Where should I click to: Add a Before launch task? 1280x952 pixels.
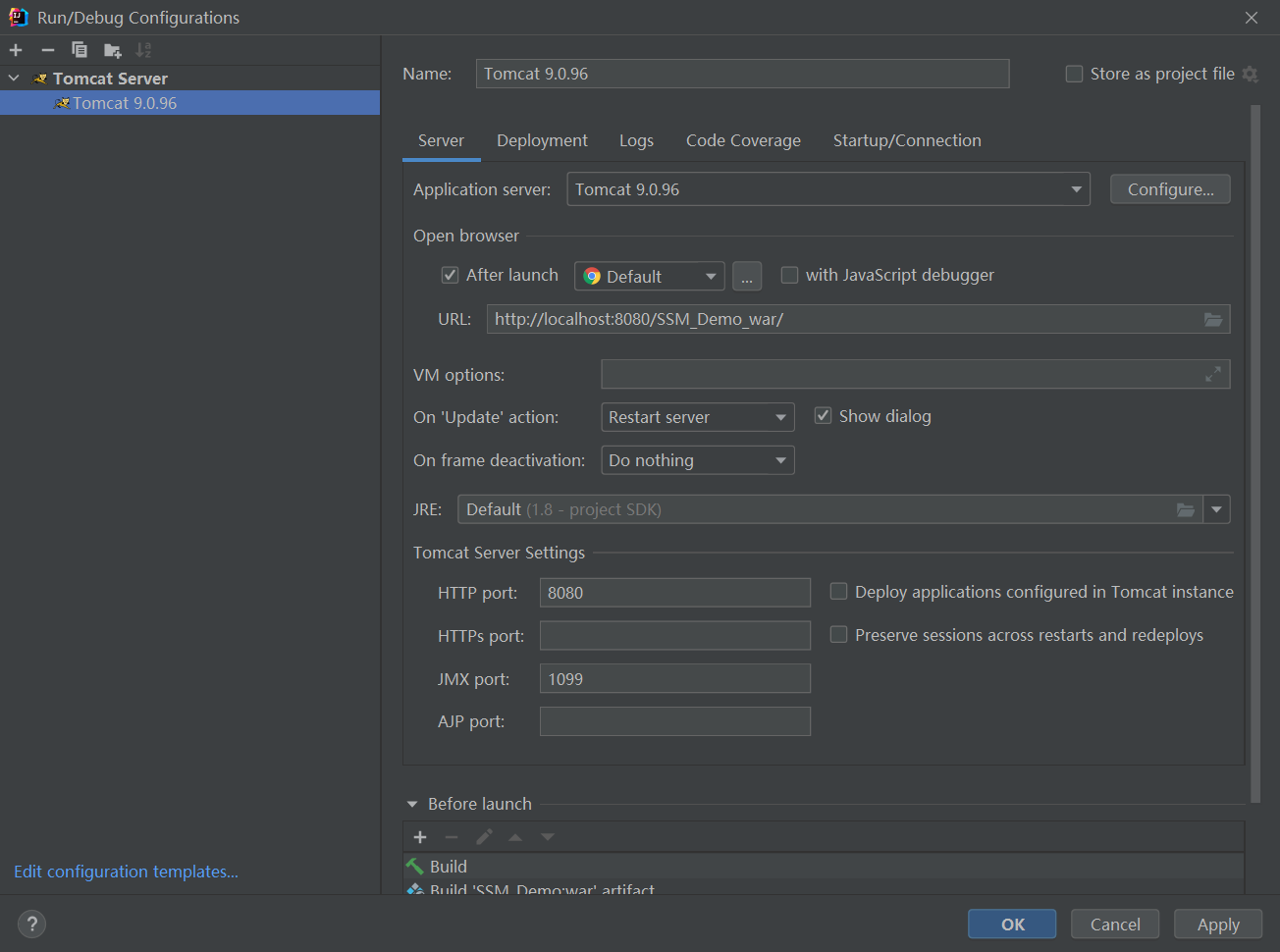[x=420, y=837]
